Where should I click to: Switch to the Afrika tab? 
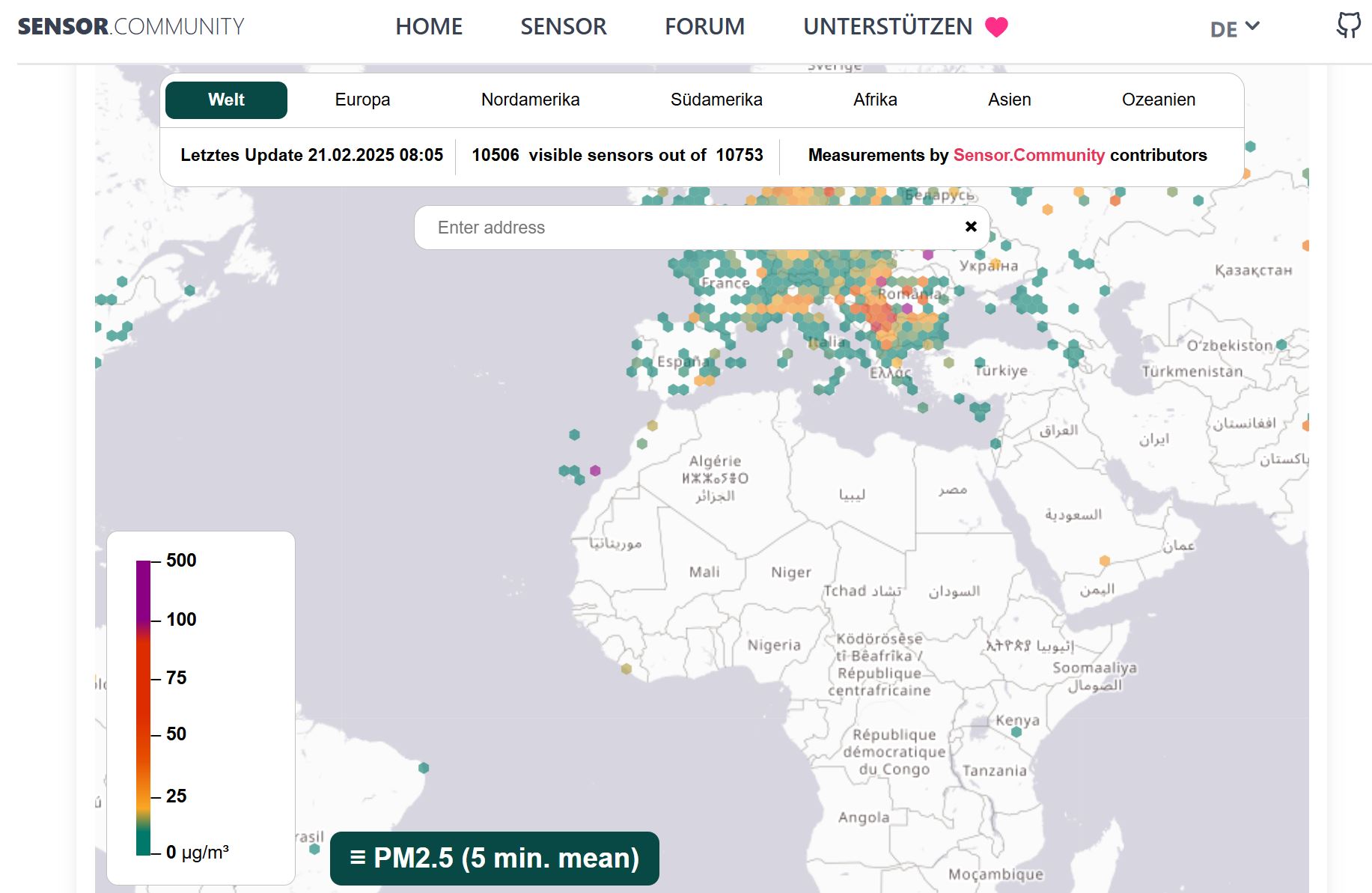click(874, 99)
